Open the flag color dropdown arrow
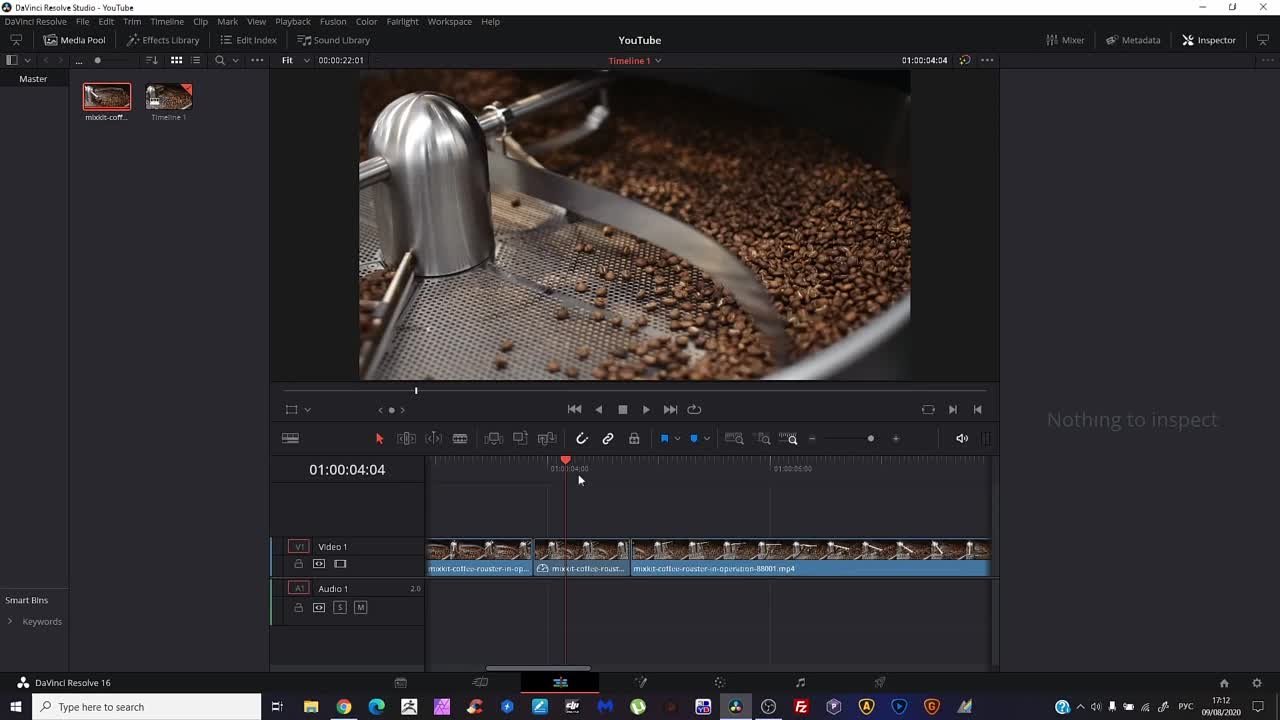This screenshot has width=1280, height=720. click(x=677, y=439)
